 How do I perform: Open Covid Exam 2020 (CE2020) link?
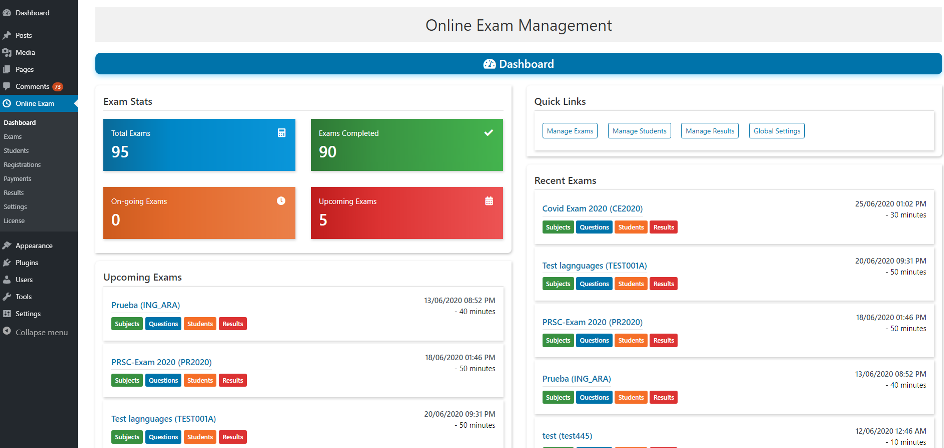tap(592, 209)
